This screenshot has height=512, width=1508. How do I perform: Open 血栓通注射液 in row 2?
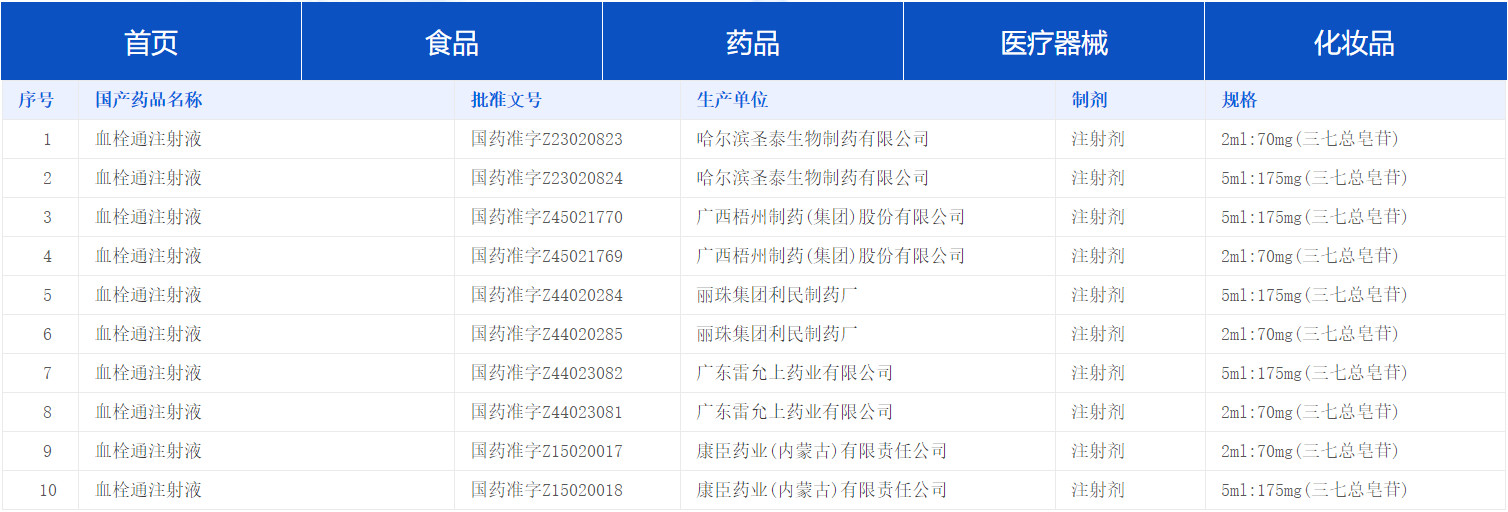[x=149, y=178]
